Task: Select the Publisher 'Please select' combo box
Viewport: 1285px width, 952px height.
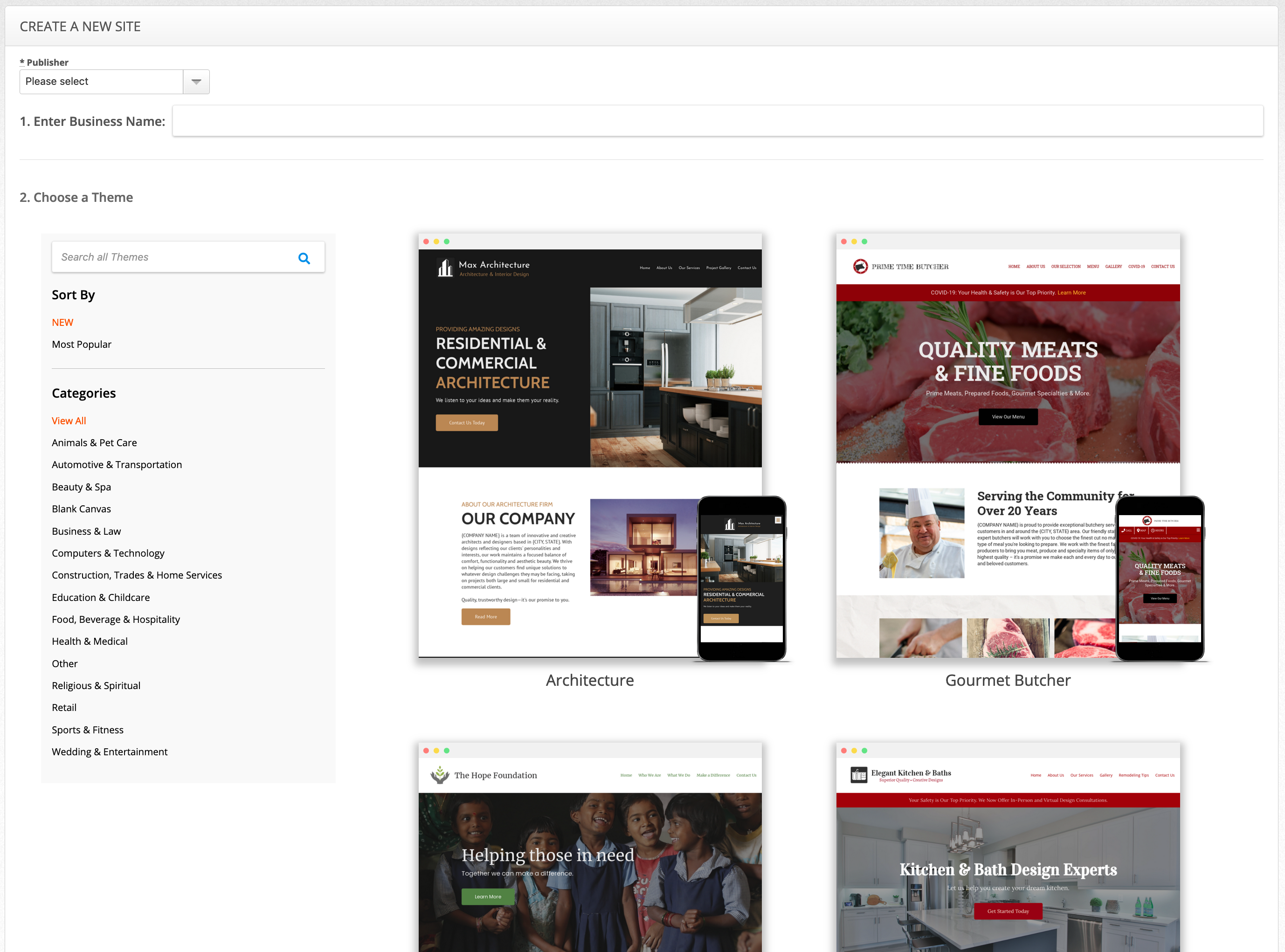Action: (115, 82)
